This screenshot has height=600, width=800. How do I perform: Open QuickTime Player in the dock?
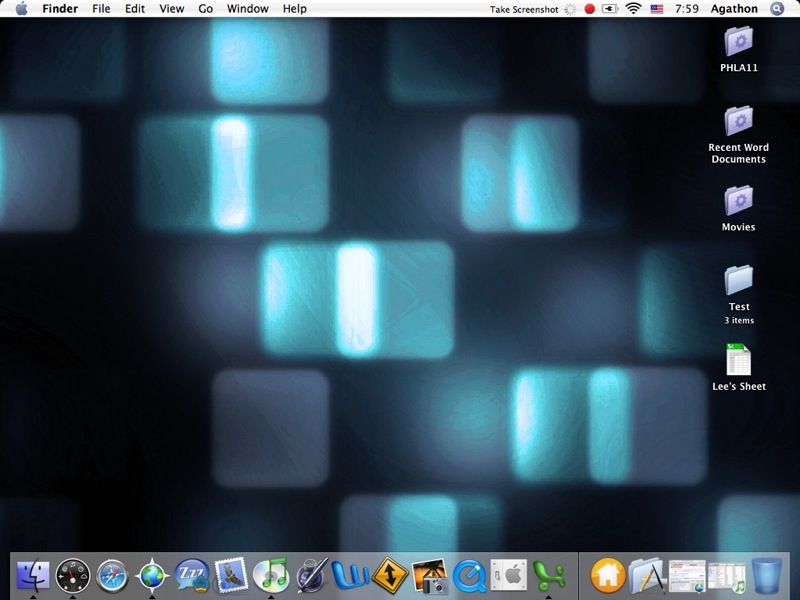click(468, 575)
